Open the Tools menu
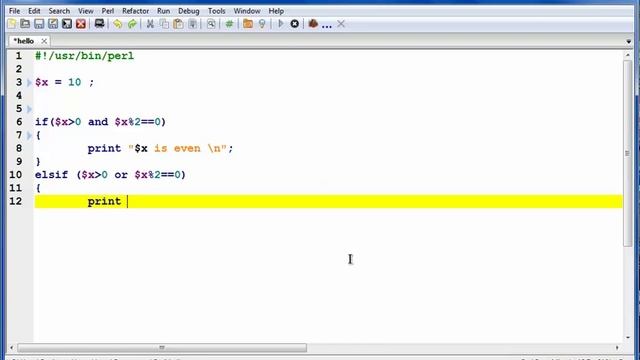Image resolution: width=640 pixels, height=360 pixels. tap(216, 11)
